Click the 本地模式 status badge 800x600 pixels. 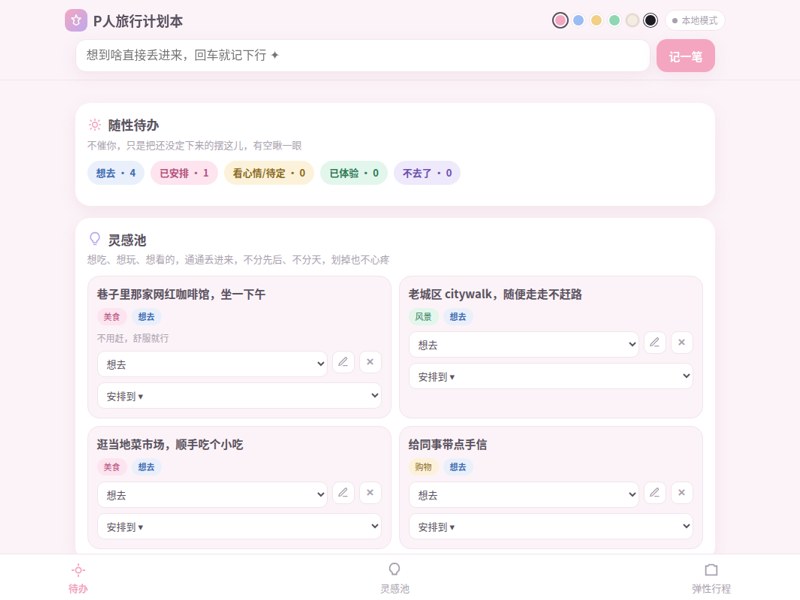695,20
